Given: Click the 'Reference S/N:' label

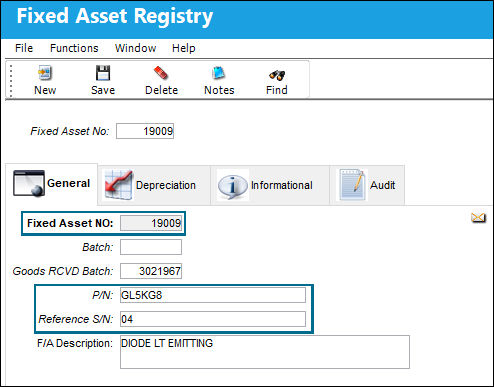Looking at the screenshot, I should click(x=76, y=319).
